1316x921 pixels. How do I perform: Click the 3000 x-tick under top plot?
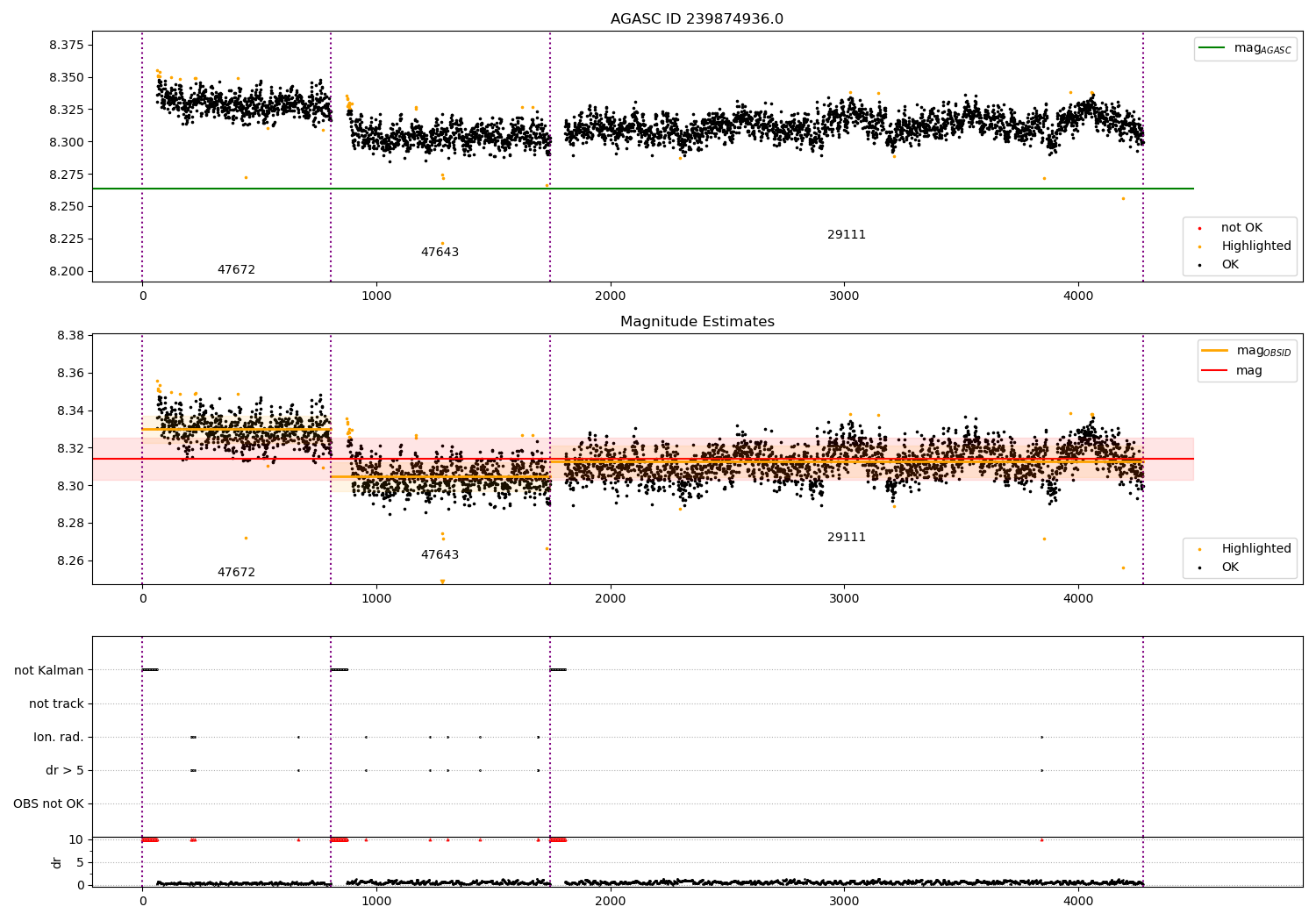[844, 296]
